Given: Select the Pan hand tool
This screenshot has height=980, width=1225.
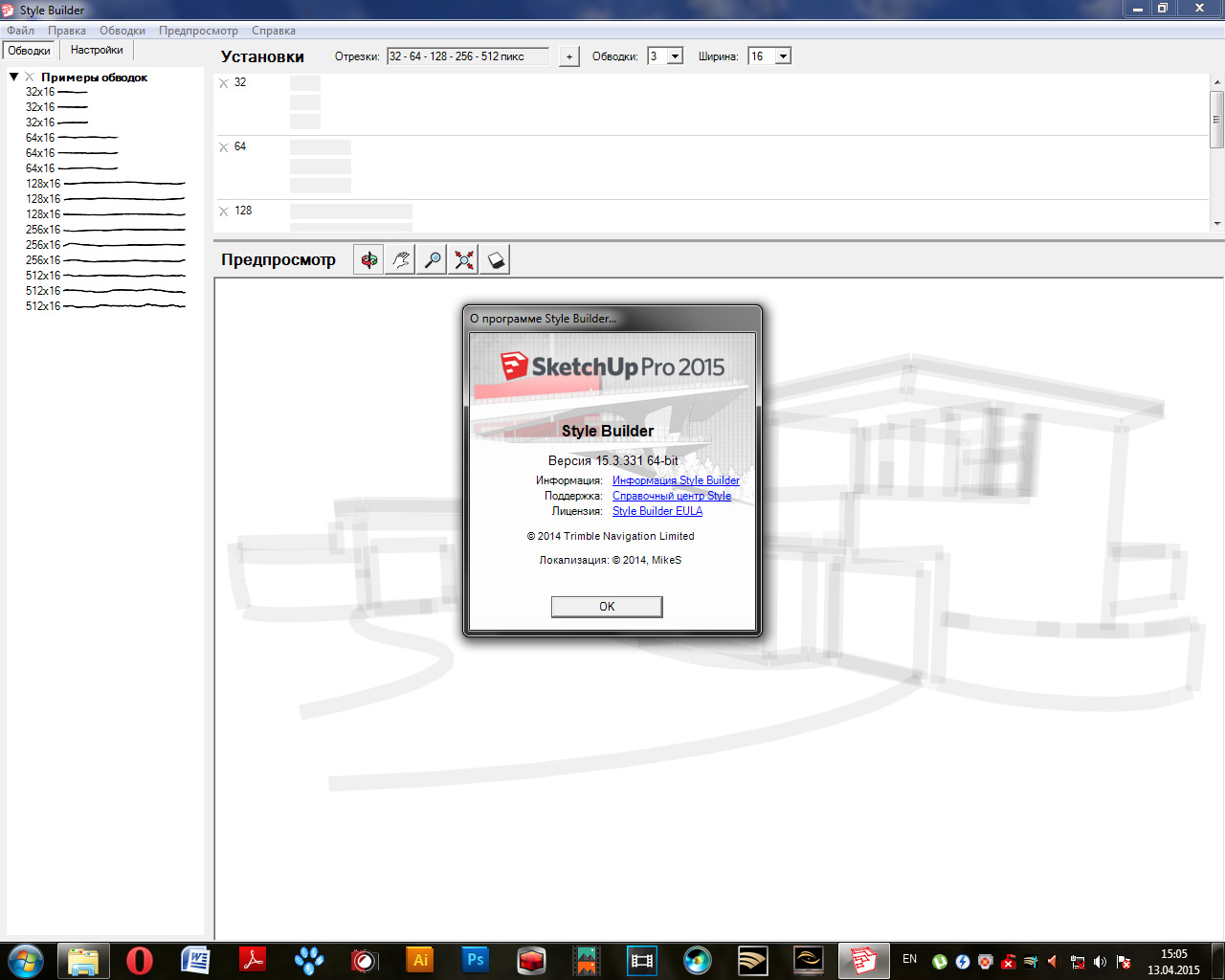Looking at the screenshot, I should pyautogui.click(x=401, y=259).
